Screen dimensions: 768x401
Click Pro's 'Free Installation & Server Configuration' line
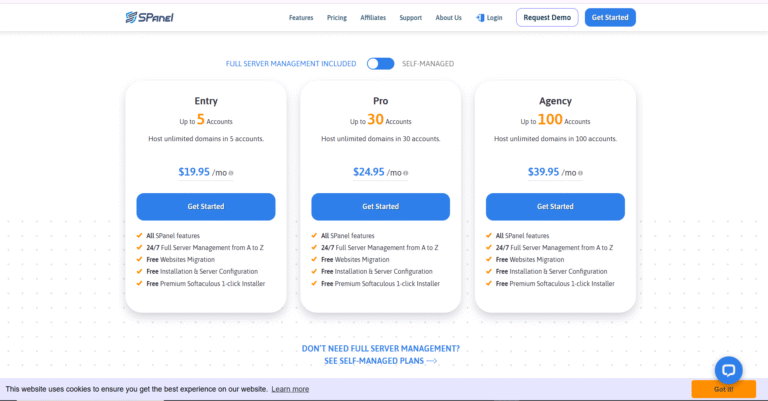coord(377,271)
